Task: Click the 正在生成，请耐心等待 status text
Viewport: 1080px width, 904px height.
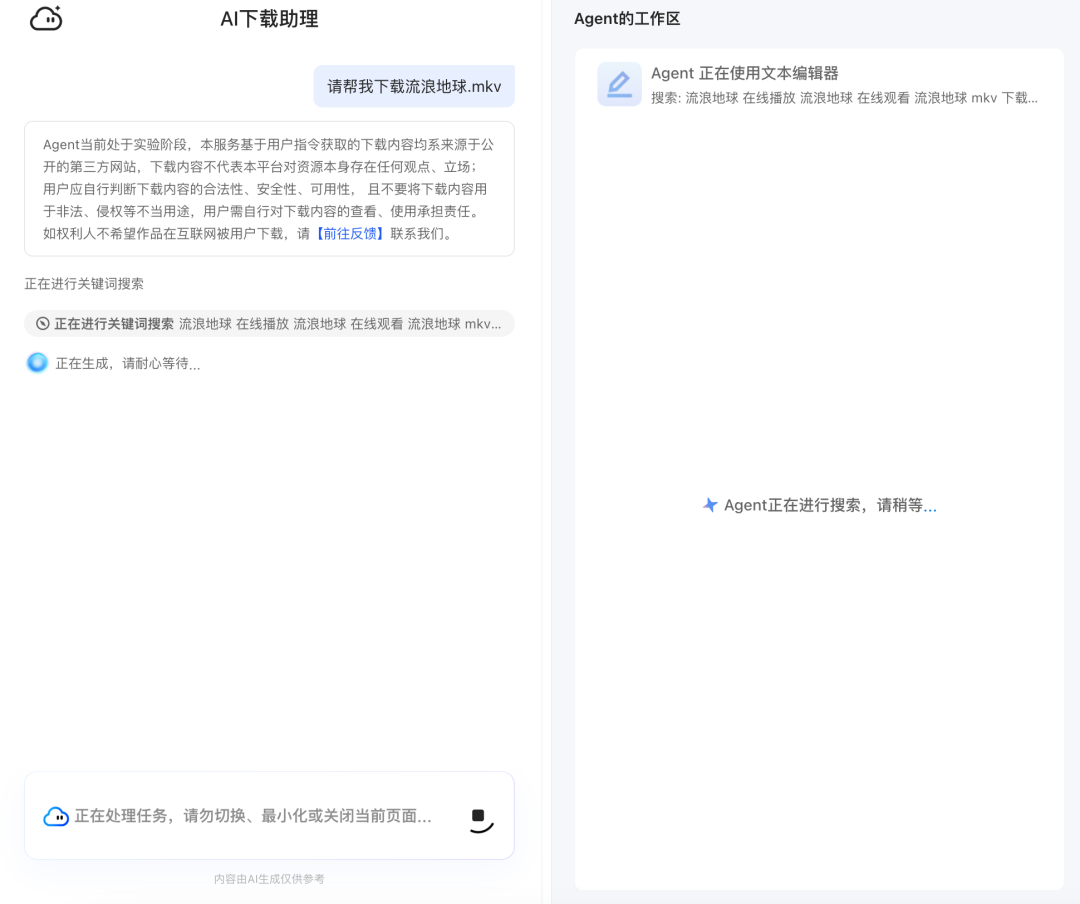Action: [x=128, y=364]
